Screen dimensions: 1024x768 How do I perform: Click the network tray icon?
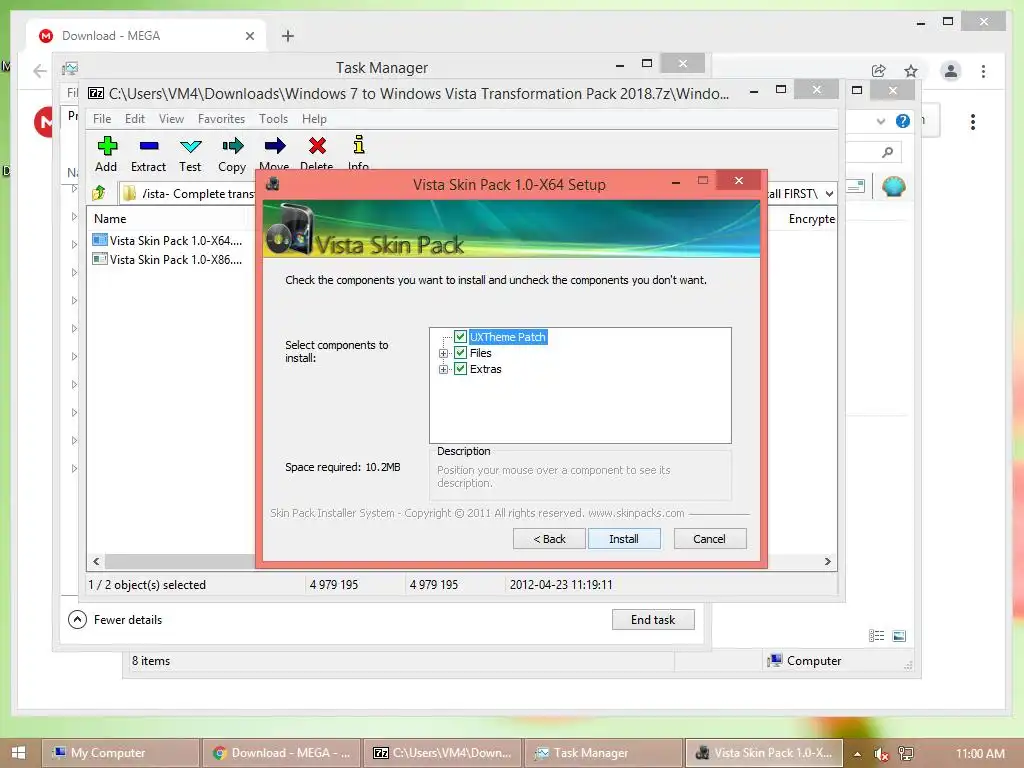(906, 753)
